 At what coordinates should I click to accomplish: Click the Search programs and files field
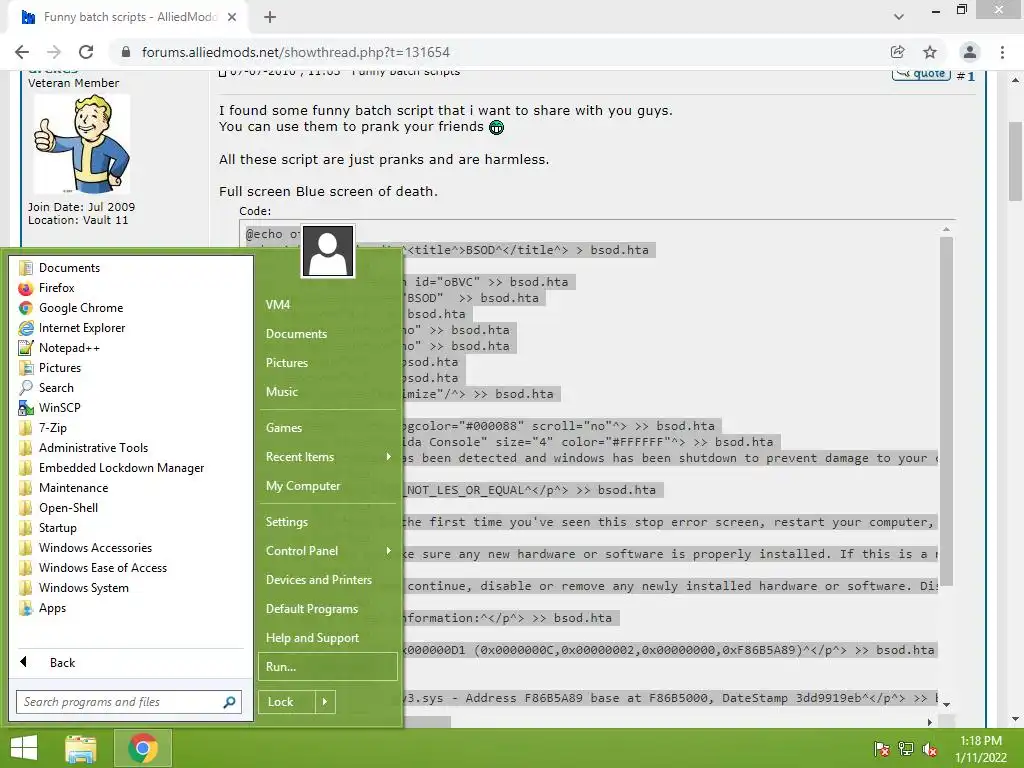[x=129, y=702]
